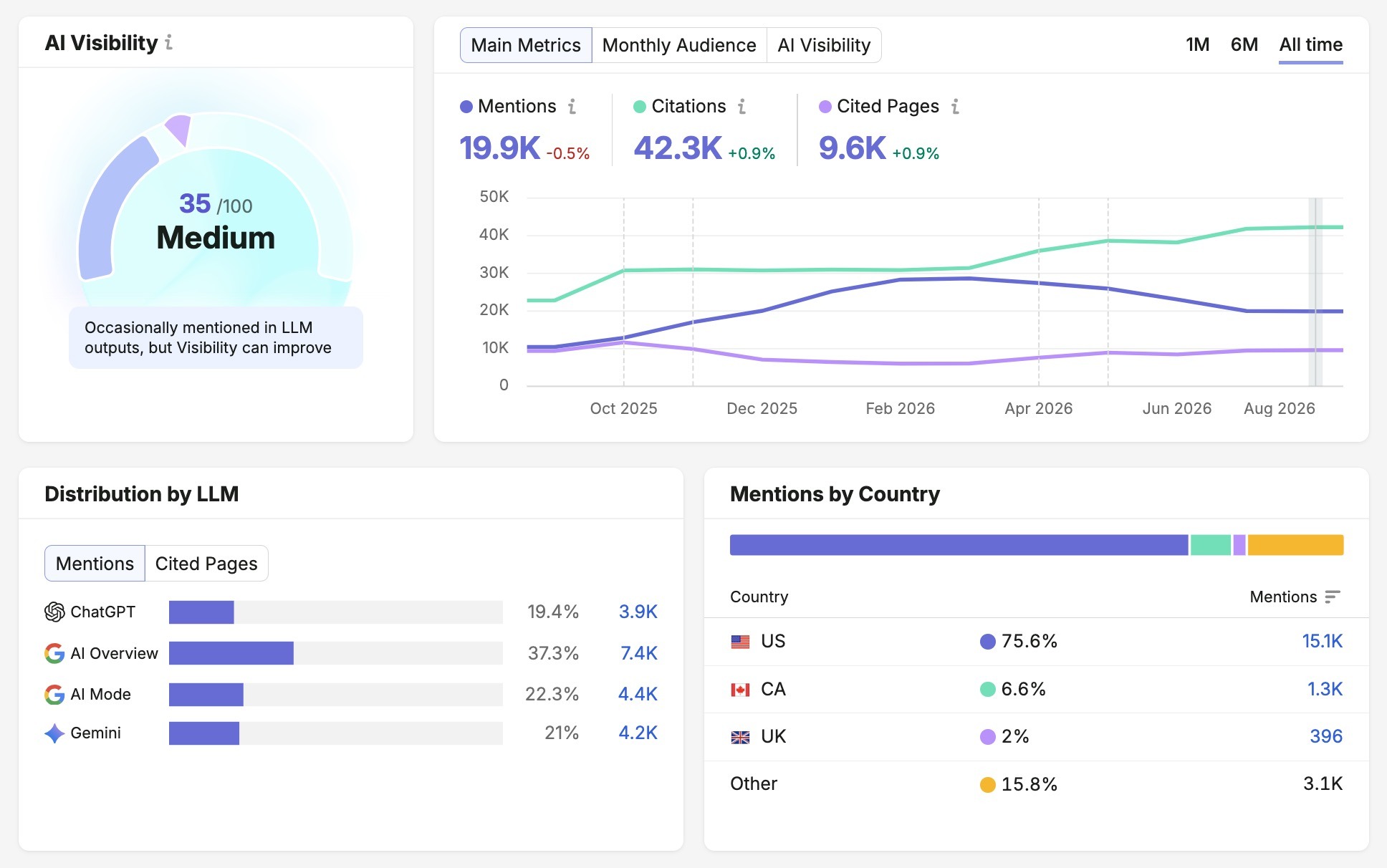Click the Google icon beside AI Overview

coord(54,653)
